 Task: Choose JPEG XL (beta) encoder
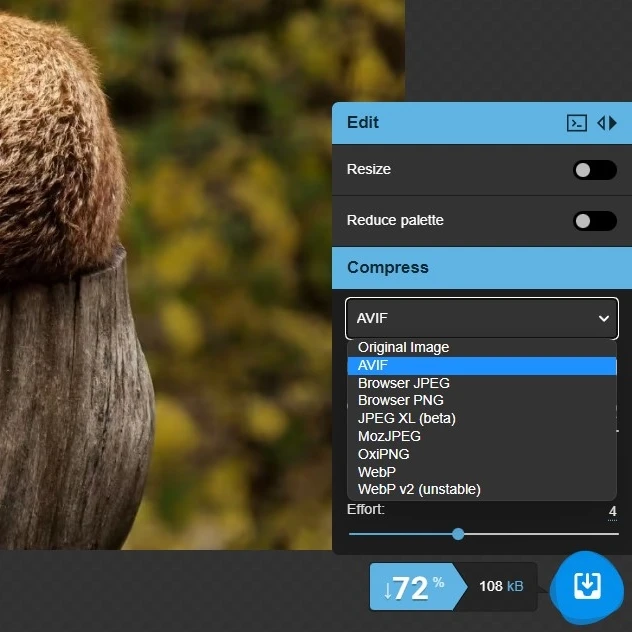pyautogui.click(x=407, y=418)
